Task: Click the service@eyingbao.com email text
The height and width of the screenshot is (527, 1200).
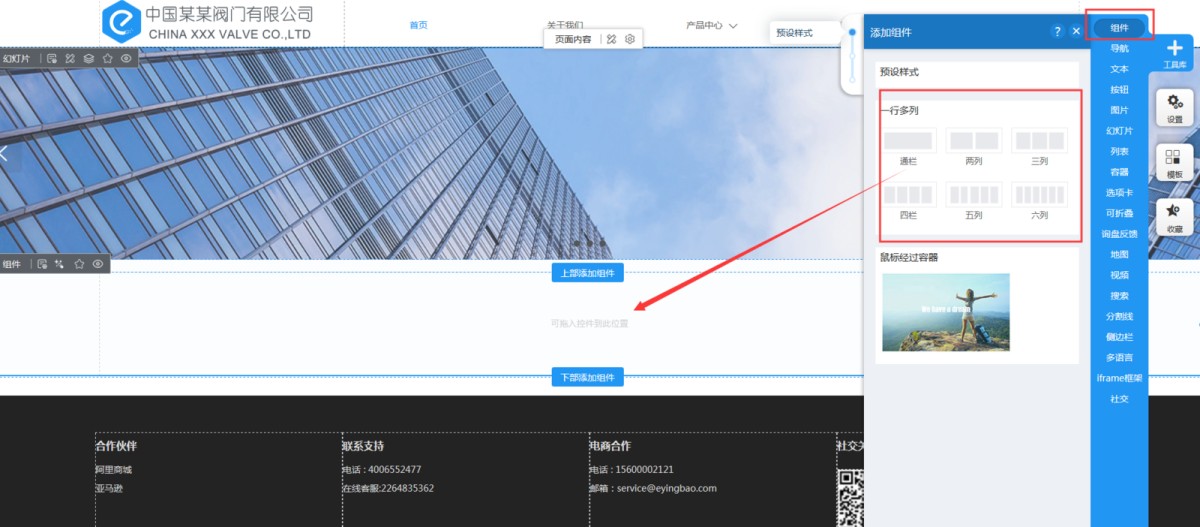Action: [x=667, y=488]
